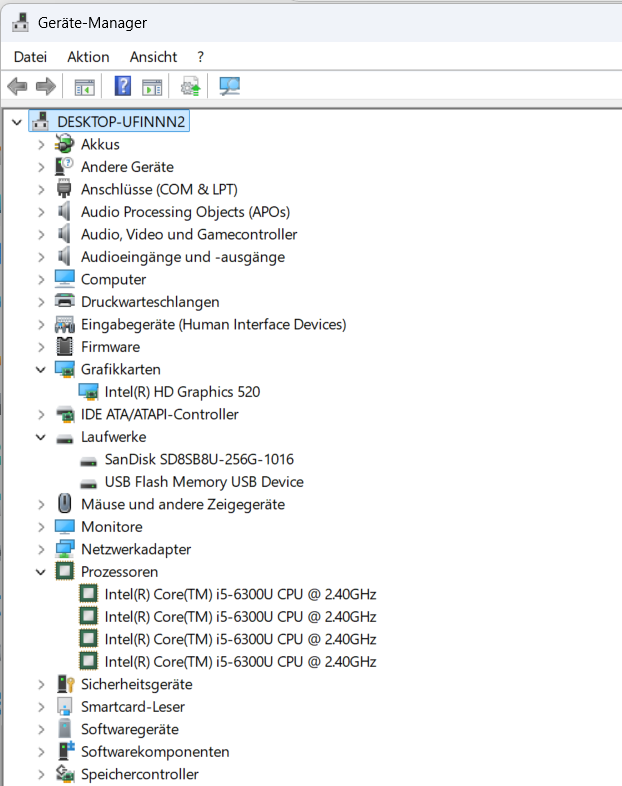Open the Ansicht menu
The image size is (622, 786).
pos(153,57)
